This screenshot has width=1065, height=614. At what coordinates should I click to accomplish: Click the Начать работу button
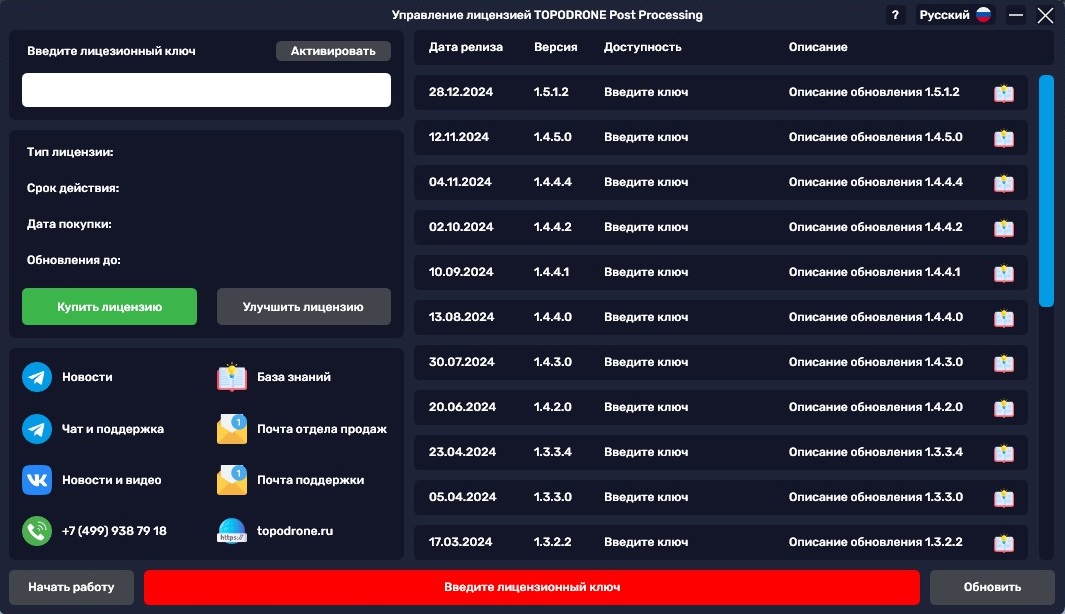(x=71, y=587)
